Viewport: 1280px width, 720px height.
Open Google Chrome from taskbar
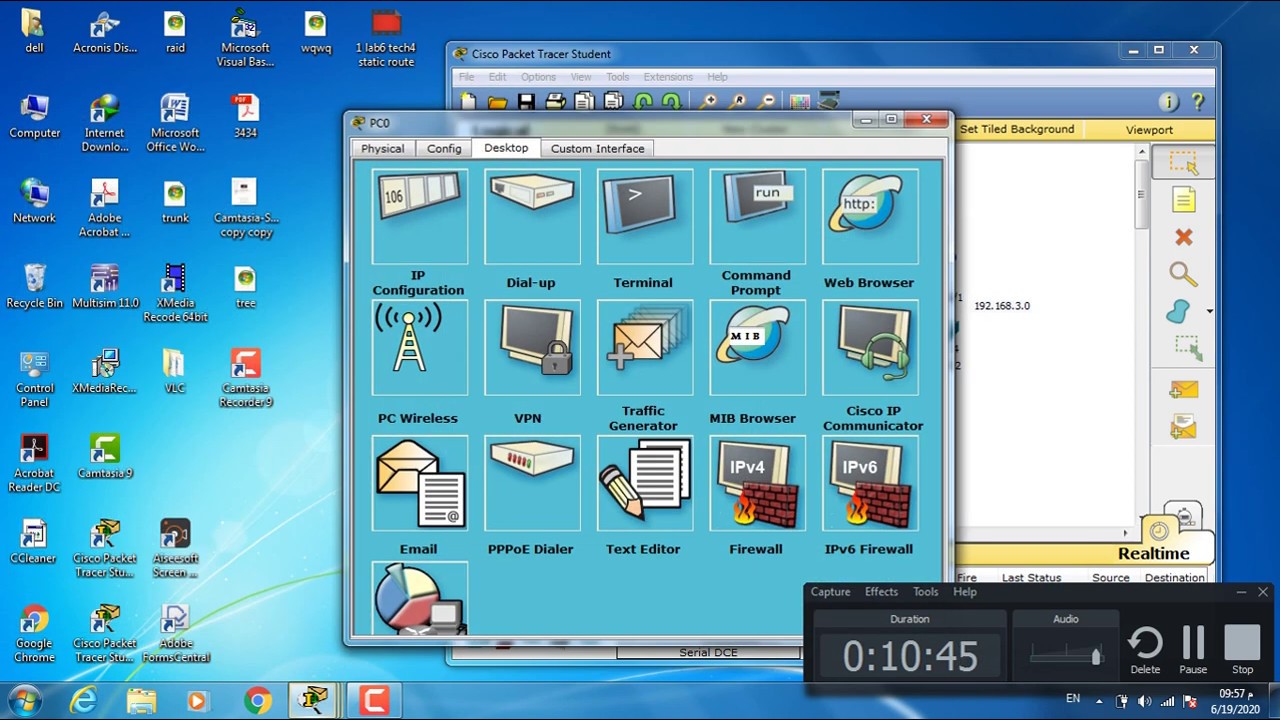pyautogui.click(x=257, y=701)
